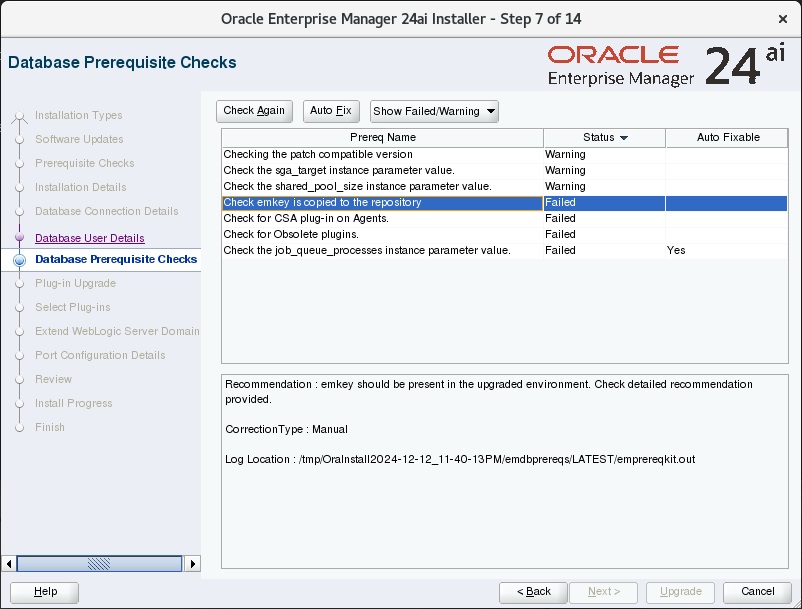This screenshot has height=609, width=802.
Task: Select 'Checking the patch compatible version' row
Action: tap(504, 154)
